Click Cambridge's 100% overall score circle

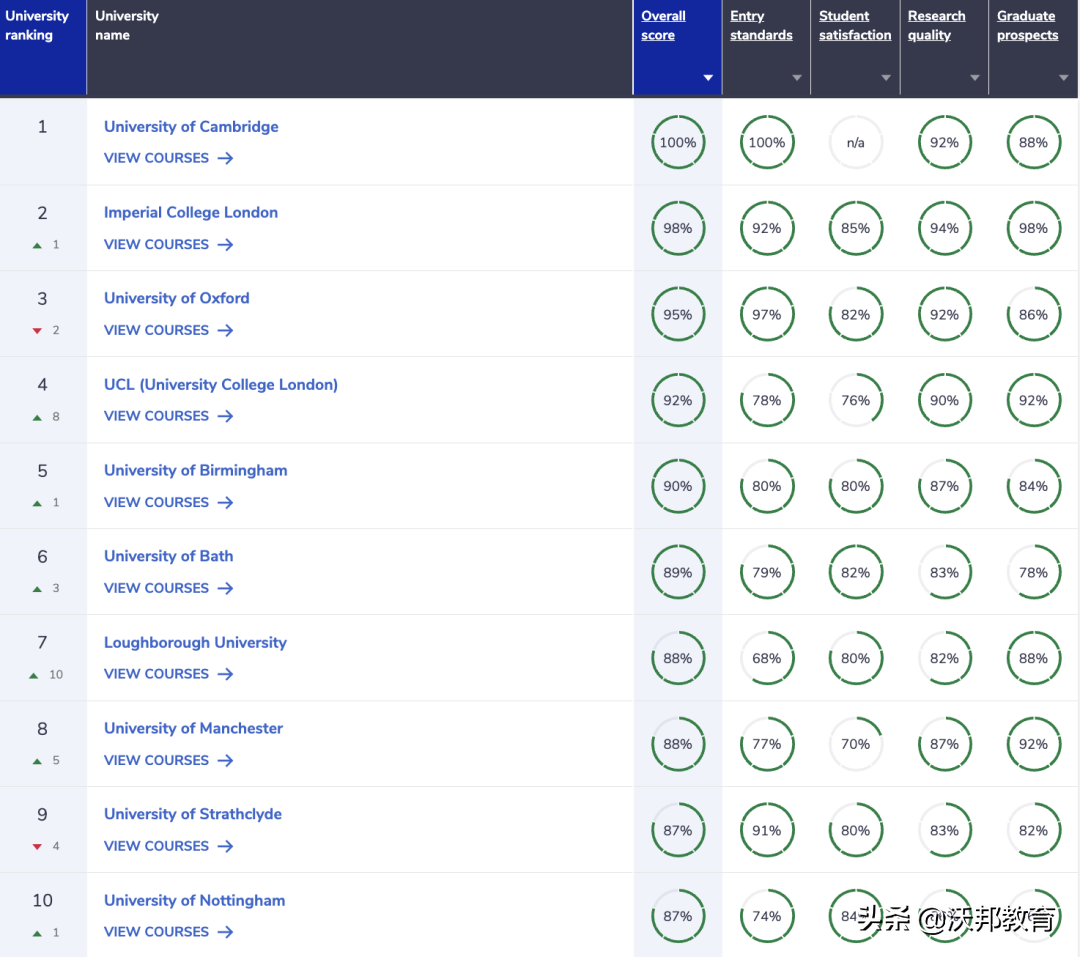point(678,143)
